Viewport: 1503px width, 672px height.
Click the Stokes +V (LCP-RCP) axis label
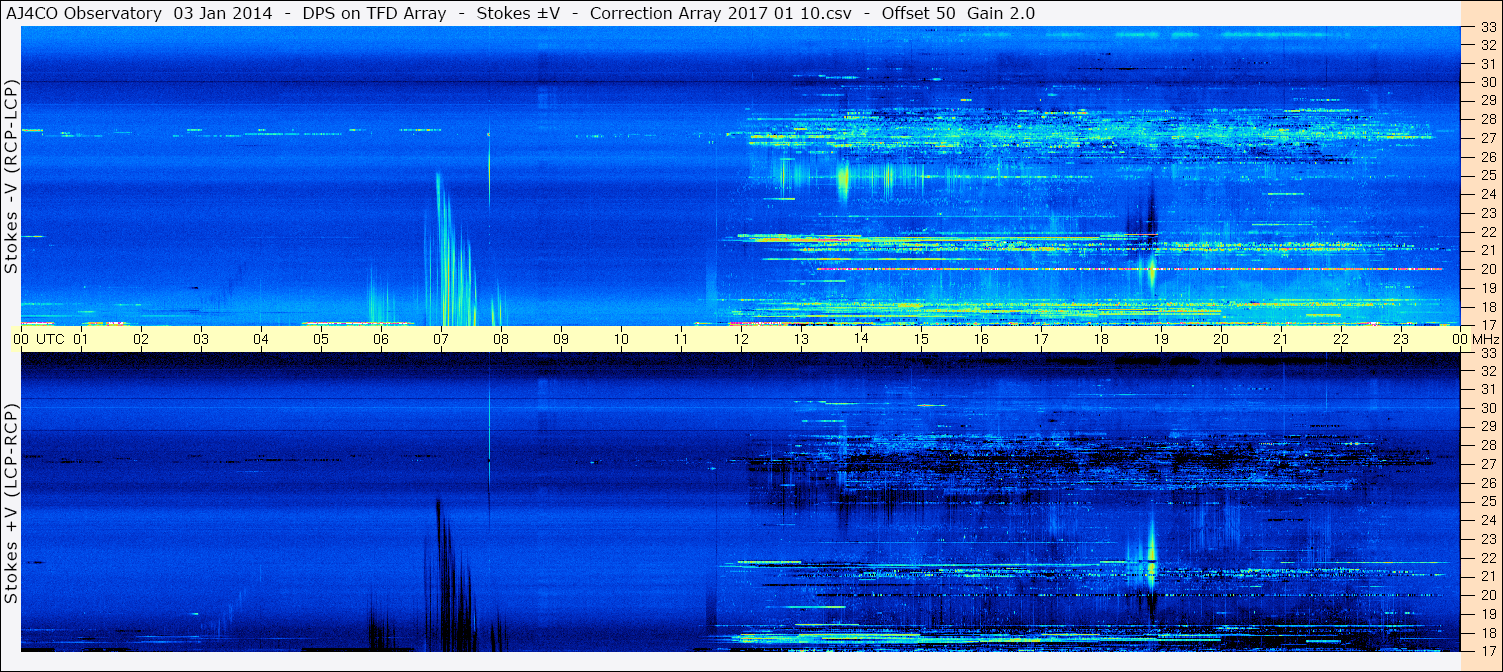pos(11,504)
